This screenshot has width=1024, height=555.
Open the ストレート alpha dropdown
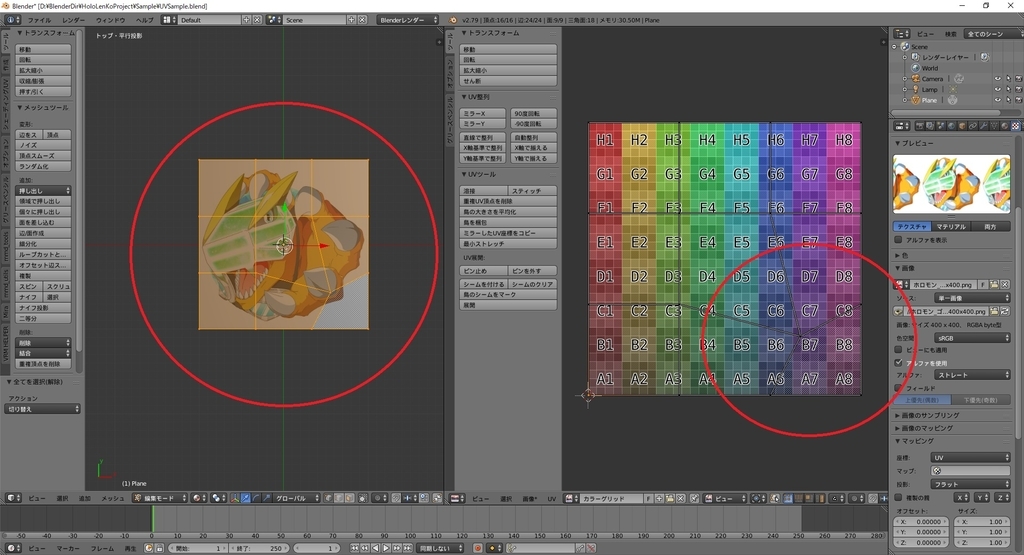[x=972, y=375]
